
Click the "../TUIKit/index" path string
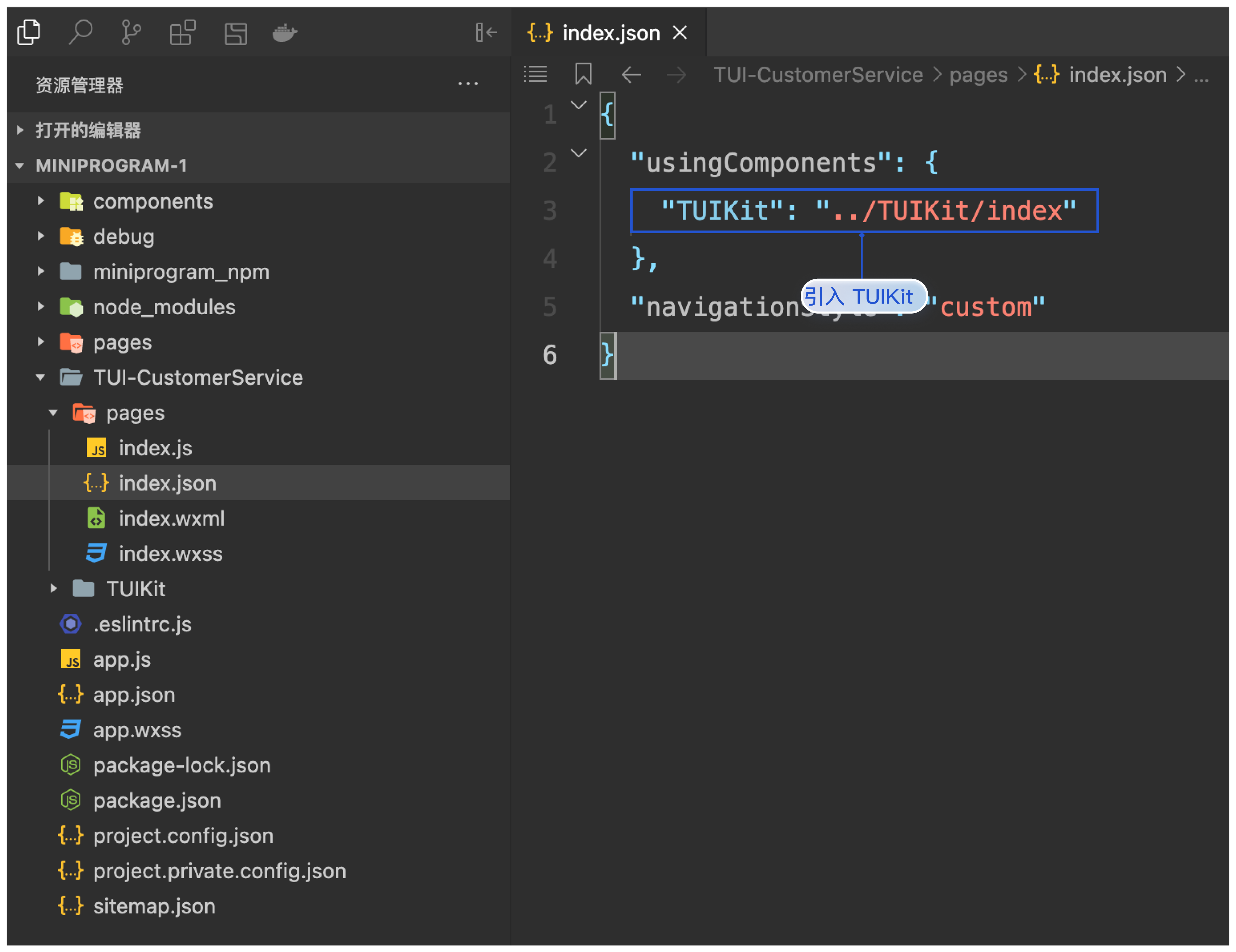pos(946,211)
